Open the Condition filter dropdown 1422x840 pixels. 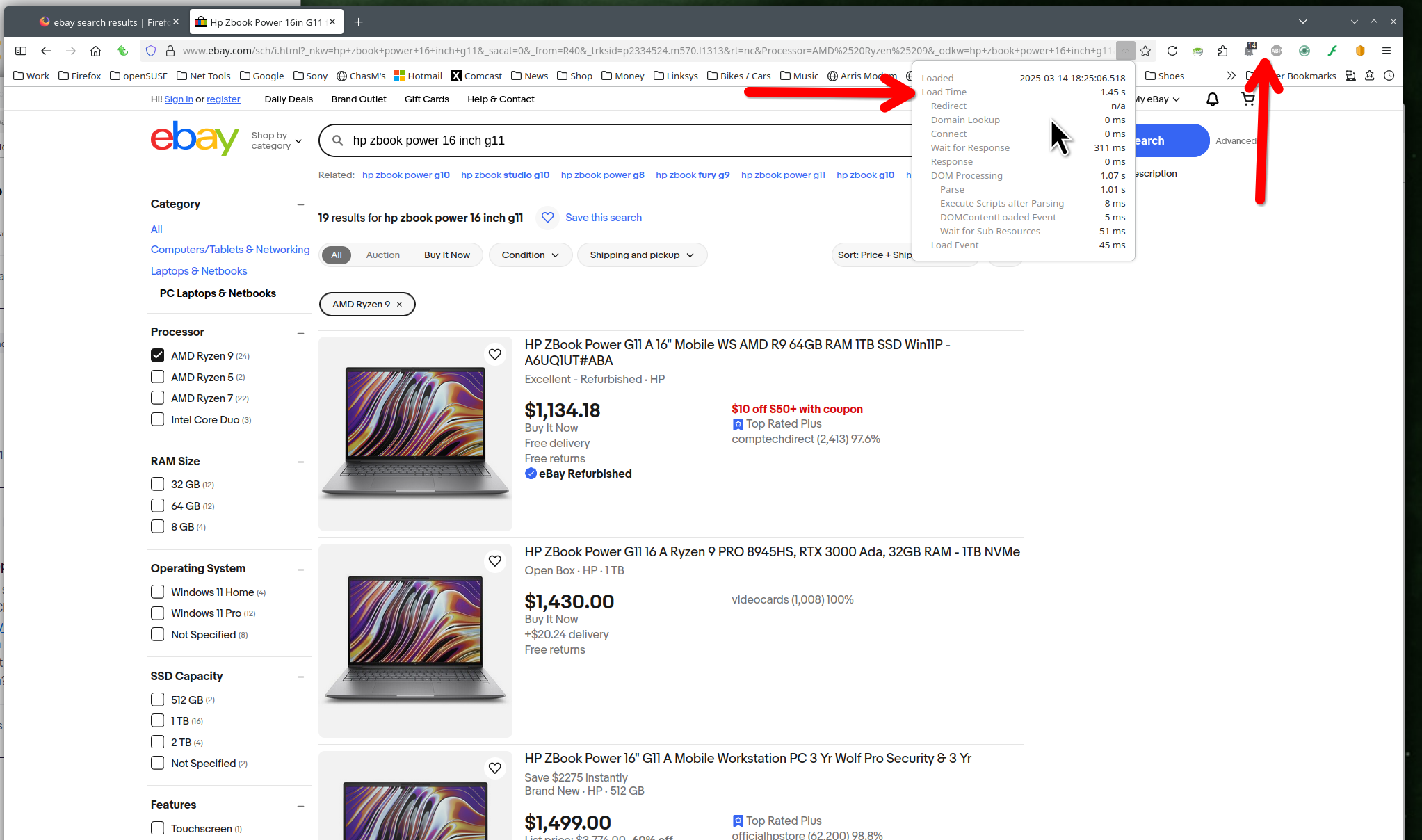pyautogui.click(x=531, y=255)
